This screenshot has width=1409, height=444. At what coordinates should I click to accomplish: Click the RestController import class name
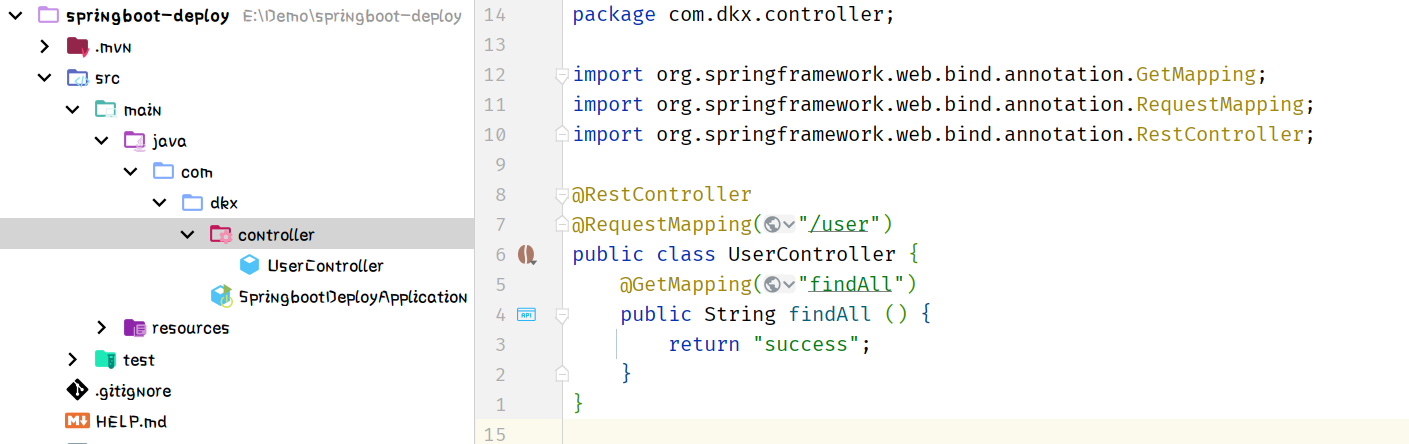coord(1220,134)
